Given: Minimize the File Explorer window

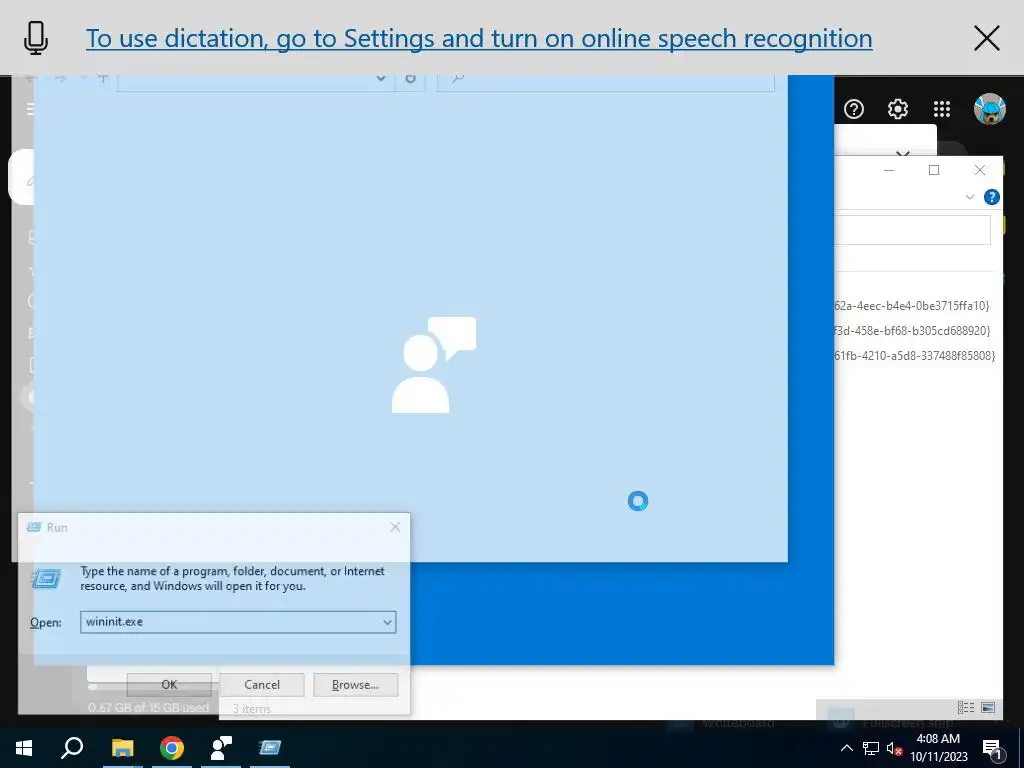Looking at the screenshot, I should (889, 170).
